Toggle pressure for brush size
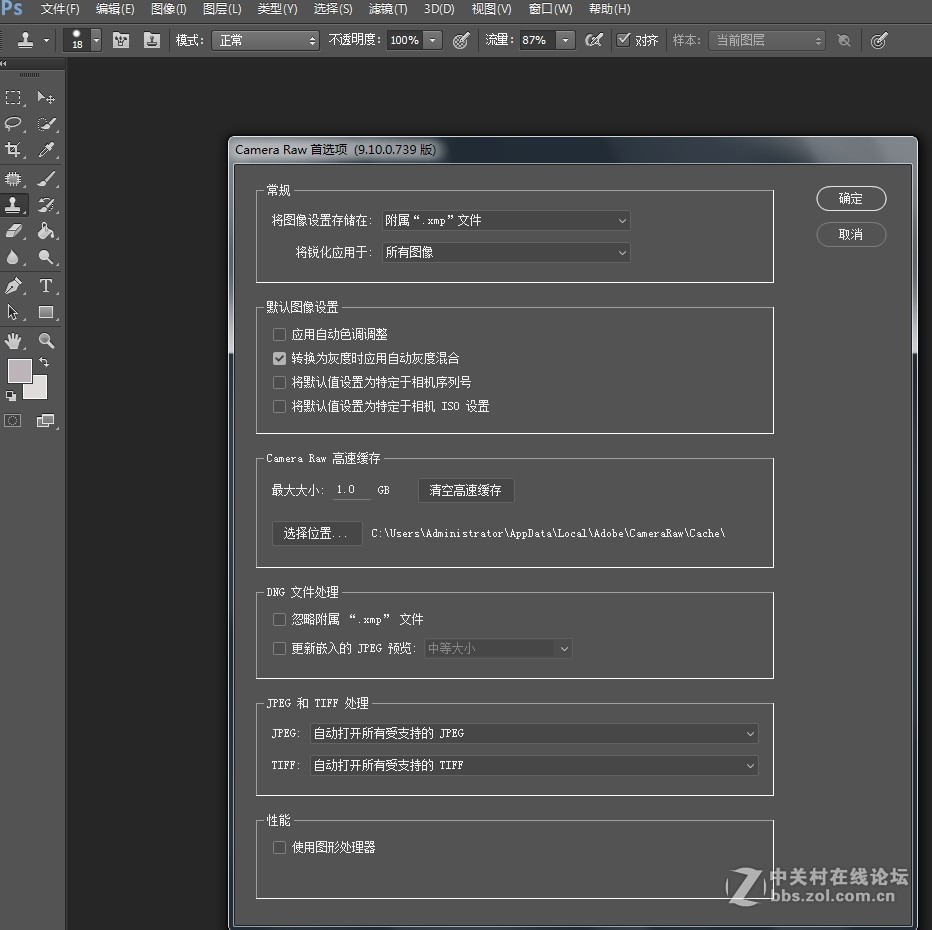The width and height of the screenshot is (932, 930). (879, 40)
